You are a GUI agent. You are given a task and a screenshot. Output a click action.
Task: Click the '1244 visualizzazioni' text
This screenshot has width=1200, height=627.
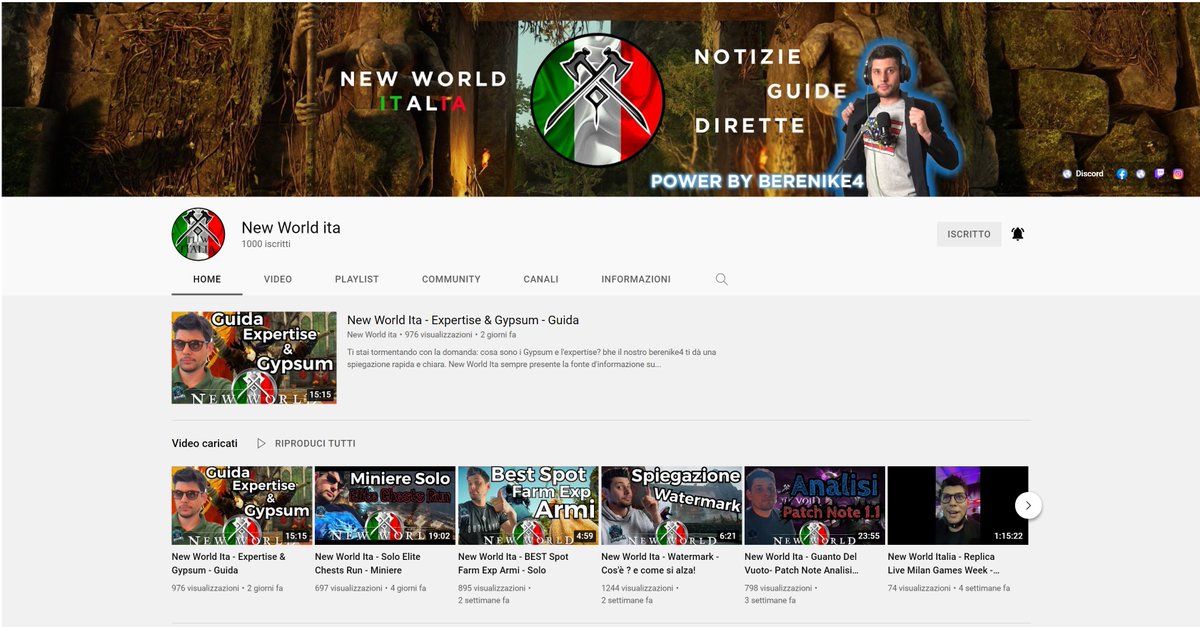(x=637, y=588)
